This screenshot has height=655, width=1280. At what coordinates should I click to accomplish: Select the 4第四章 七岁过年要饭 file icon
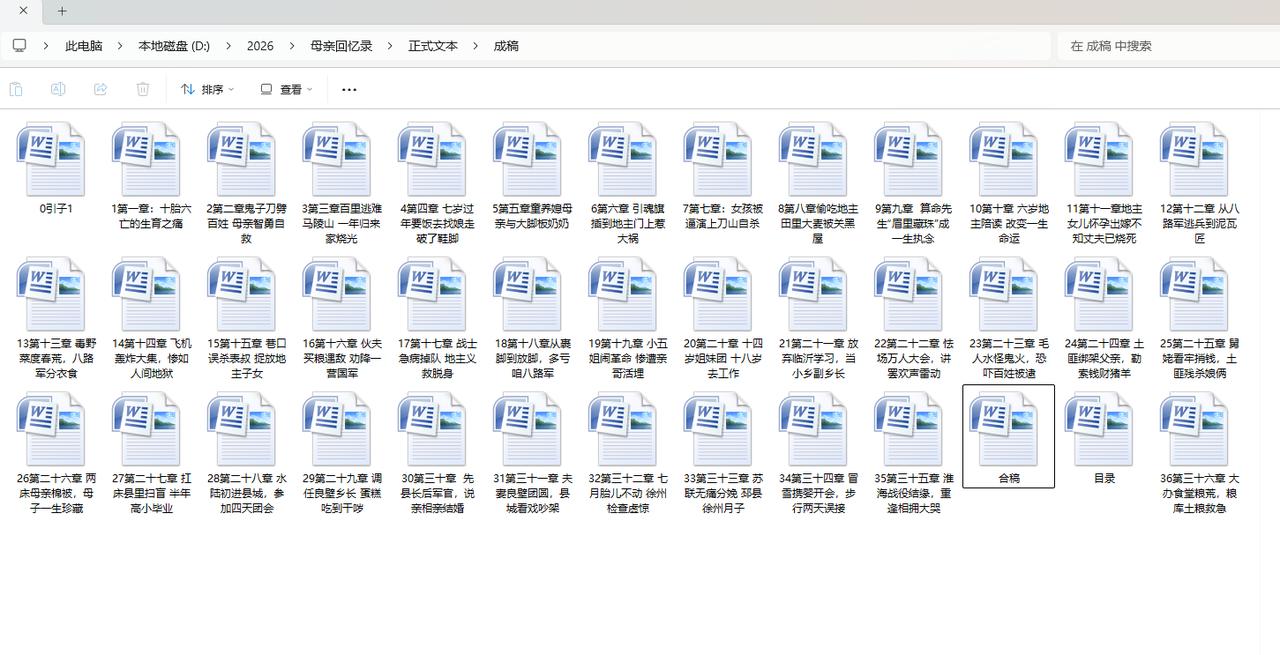tap(433, 159)
